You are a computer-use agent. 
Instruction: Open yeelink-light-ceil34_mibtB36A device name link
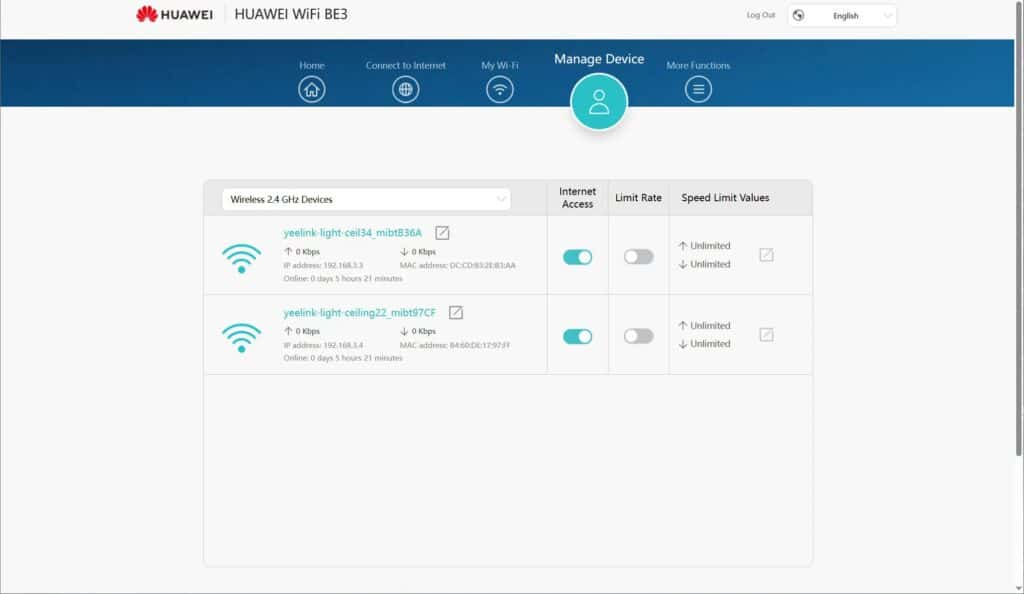pyautogui.click(x=353, y=232)
